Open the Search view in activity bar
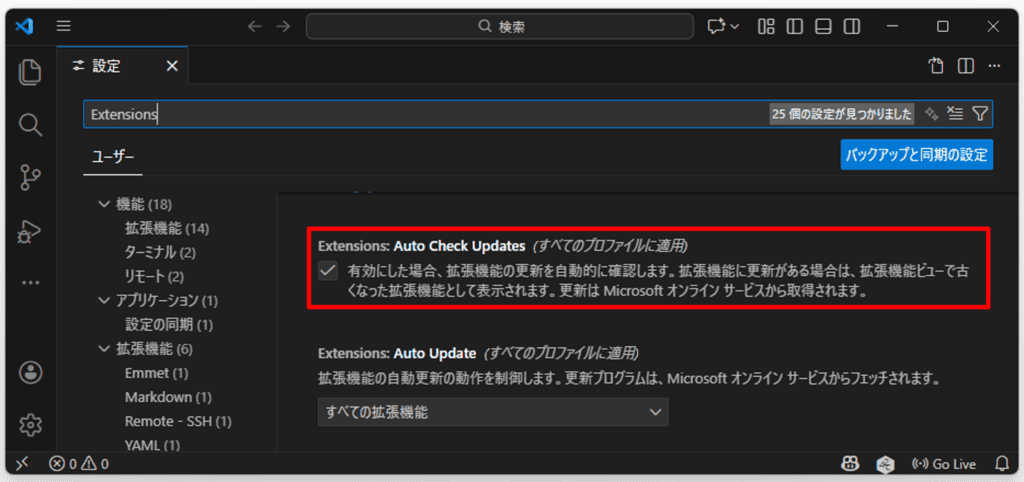 pos(30,124)
